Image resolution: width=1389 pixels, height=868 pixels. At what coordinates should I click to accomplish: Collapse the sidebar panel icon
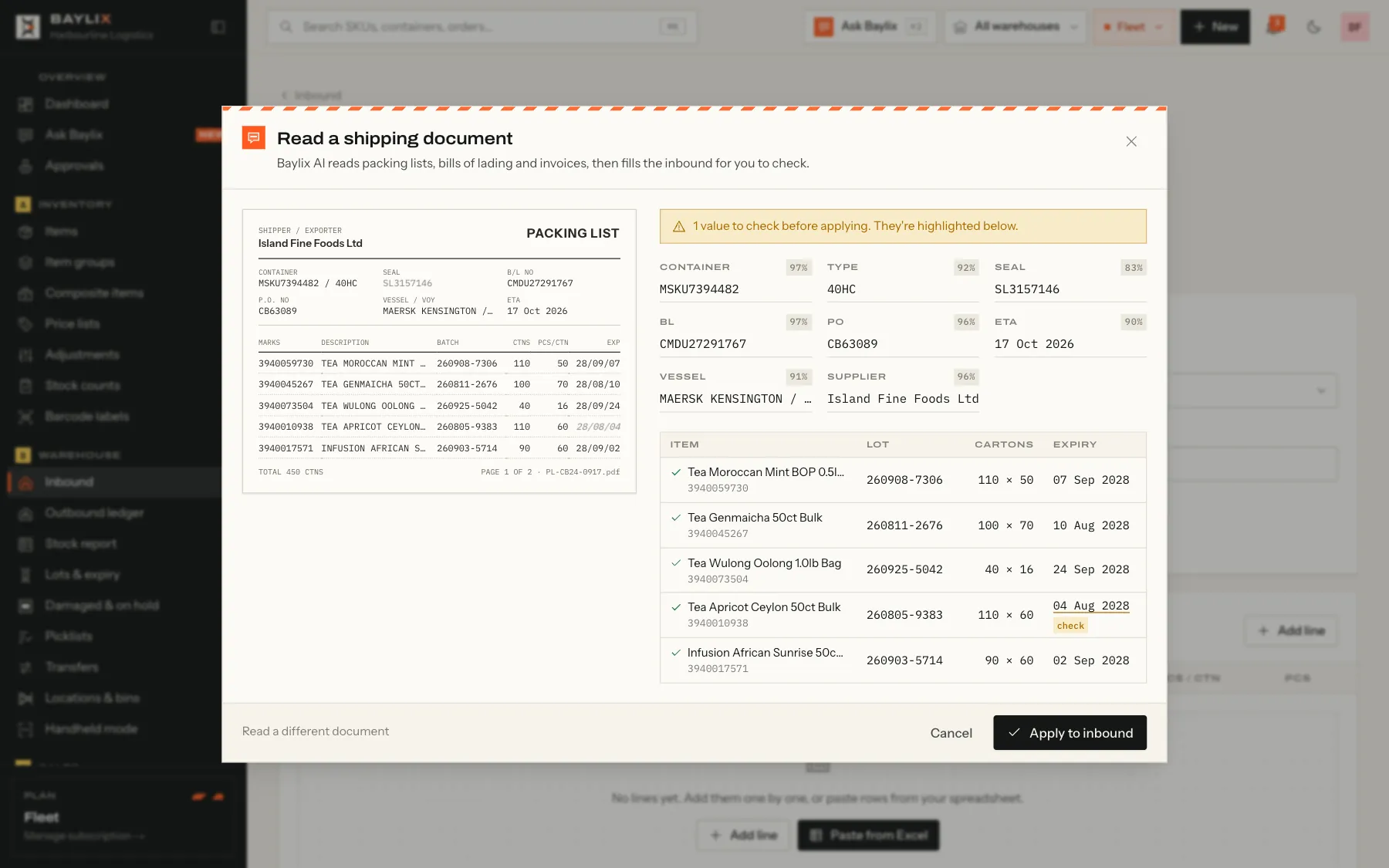click(x=218, y=27)
